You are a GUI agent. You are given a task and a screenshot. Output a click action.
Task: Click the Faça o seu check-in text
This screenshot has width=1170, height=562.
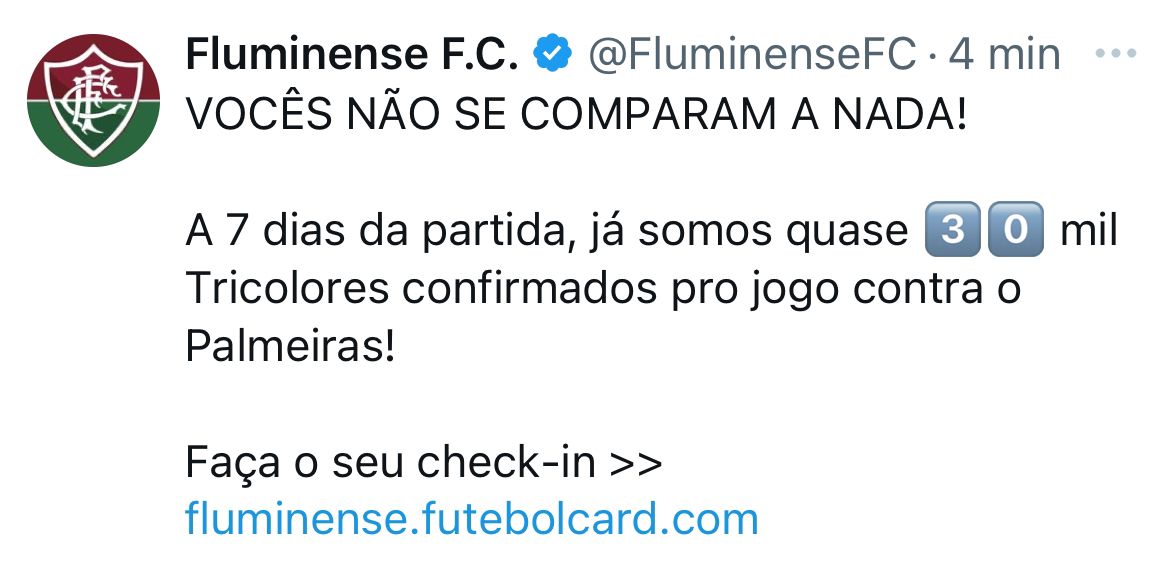(x=390, y=462)
